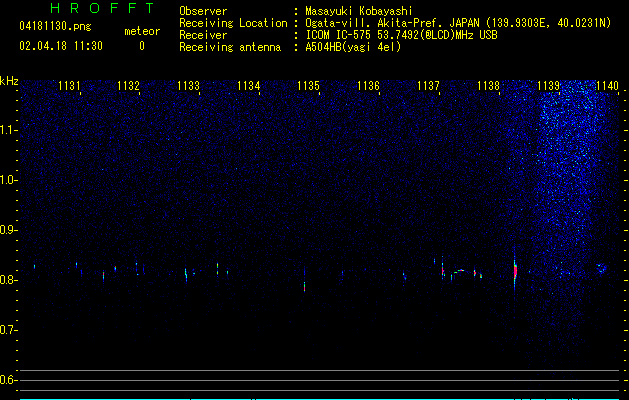629x400 pixels.
Task: Click time marker 1140
Action: click(608, 86)
